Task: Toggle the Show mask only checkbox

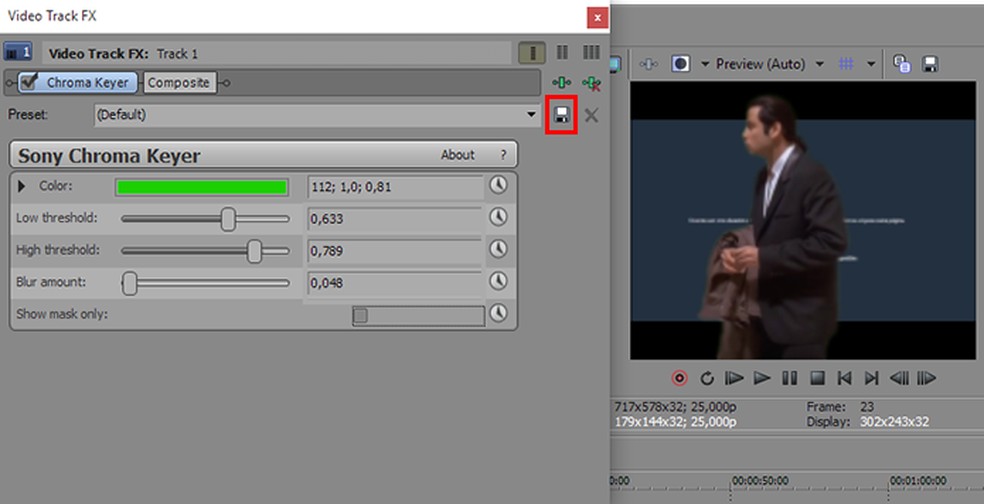Action: [x=360, y=316]
